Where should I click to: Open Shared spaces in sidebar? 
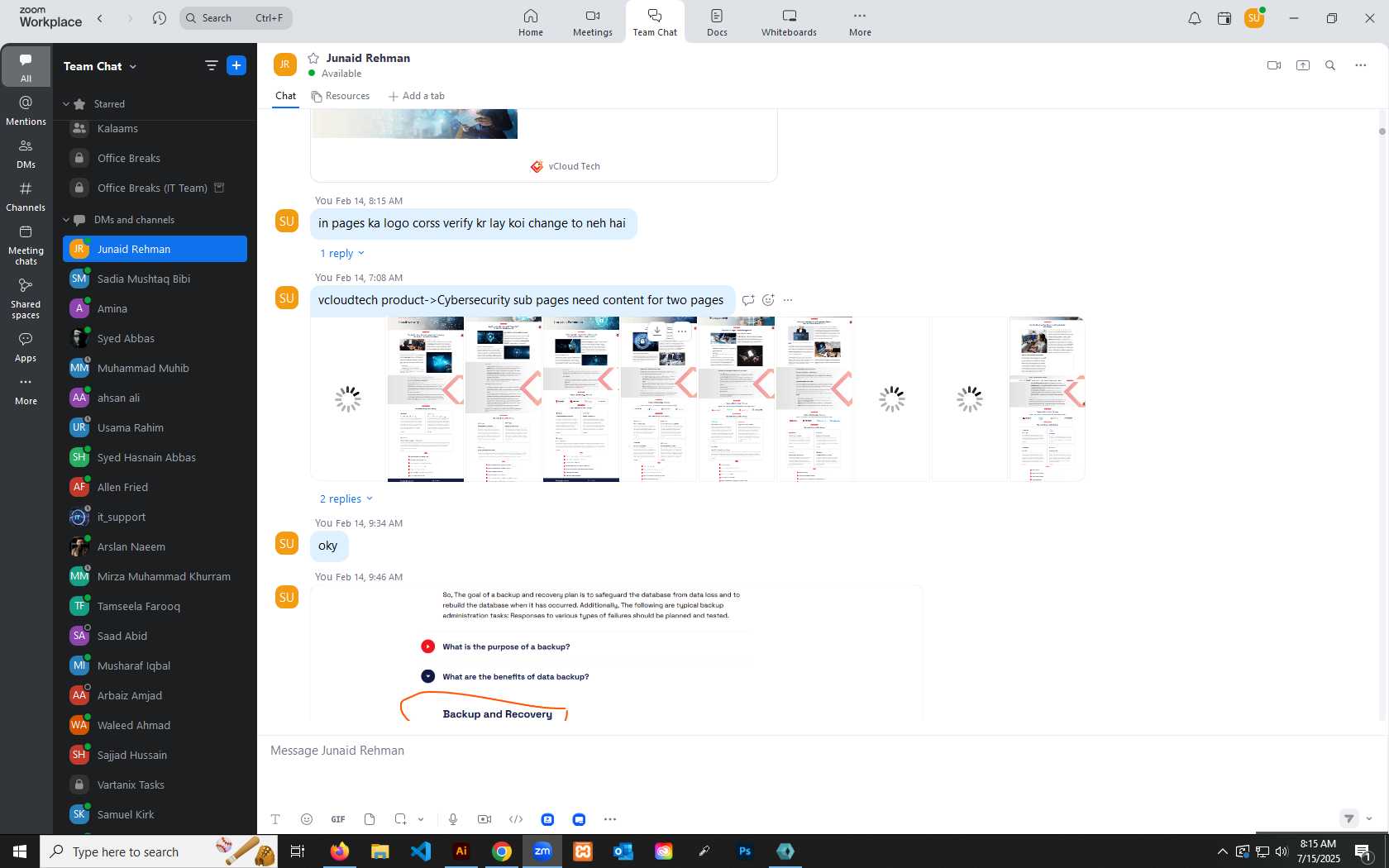point(26,298)
